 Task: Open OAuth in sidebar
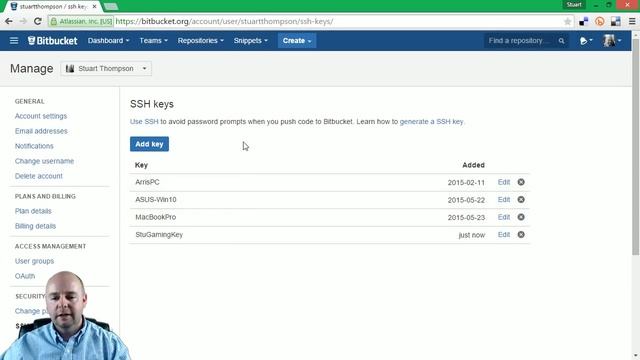point(25,276)
